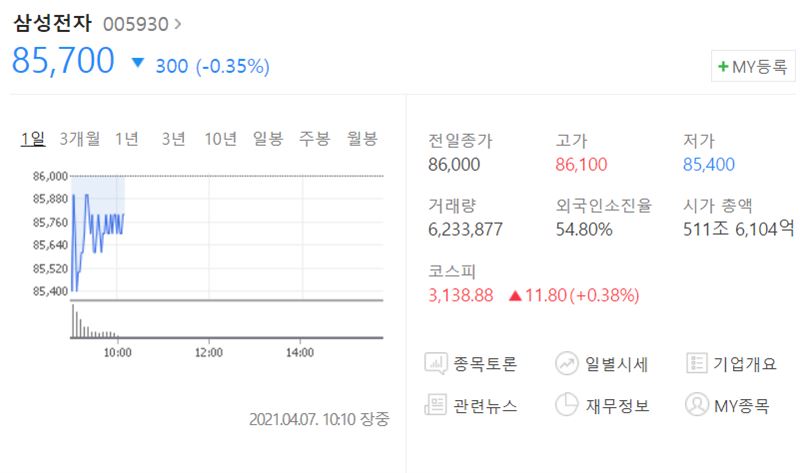
Task: Open the 관련뉴스 news icon
Action: click(x=435, y=405)
